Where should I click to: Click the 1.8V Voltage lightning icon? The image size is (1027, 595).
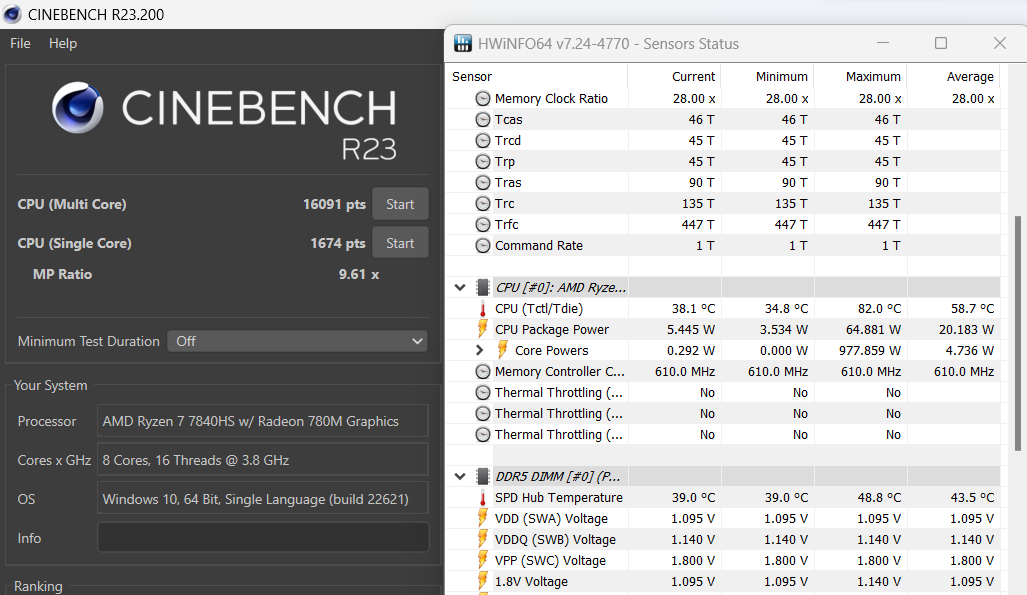(x=483, y=581)
